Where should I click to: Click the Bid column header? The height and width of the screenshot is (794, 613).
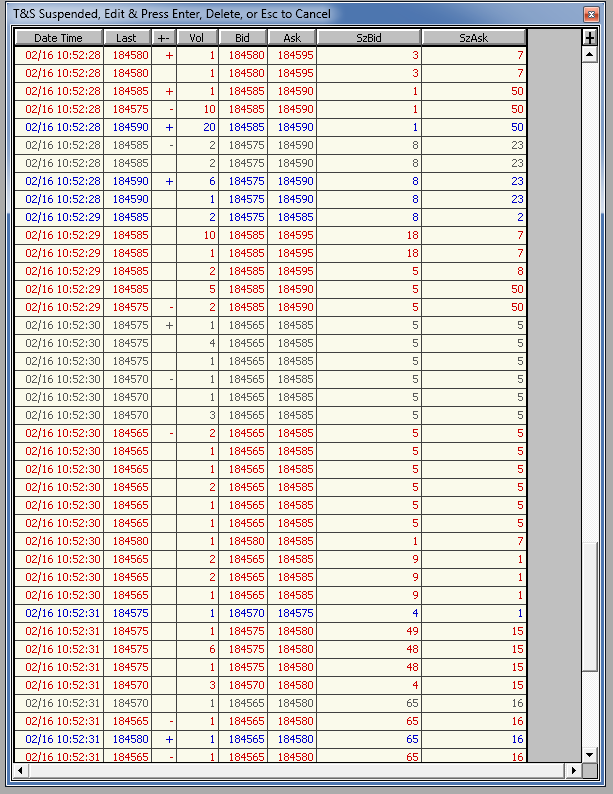pos(242,37)
